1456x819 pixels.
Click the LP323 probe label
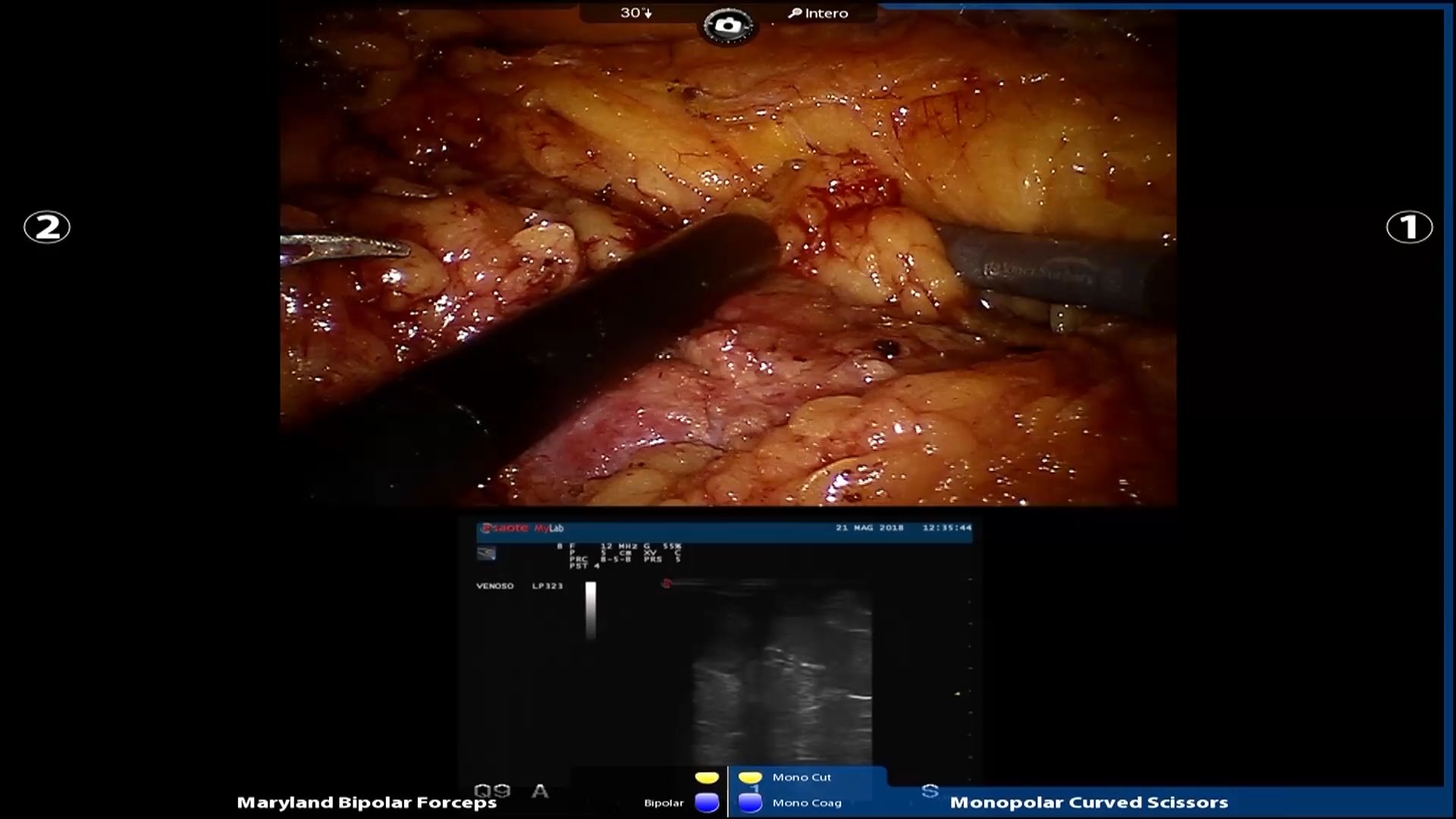548,586
